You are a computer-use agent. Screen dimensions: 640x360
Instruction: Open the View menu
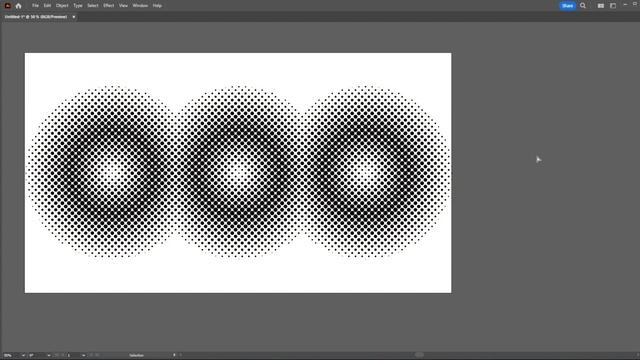[123, 6]
